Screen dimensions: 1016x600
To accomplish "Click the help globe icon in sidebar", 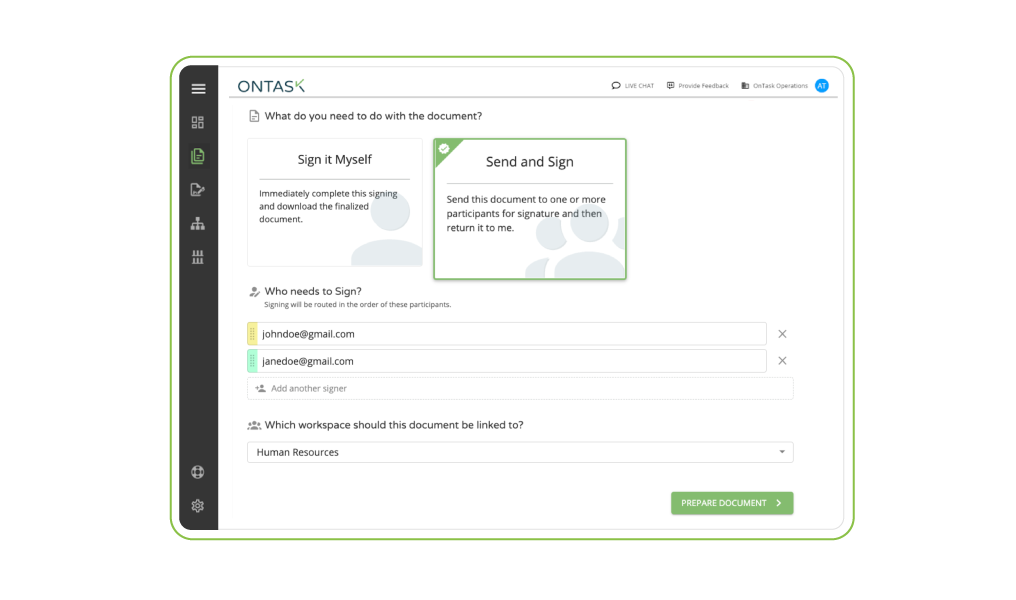I will coord(198,472).
